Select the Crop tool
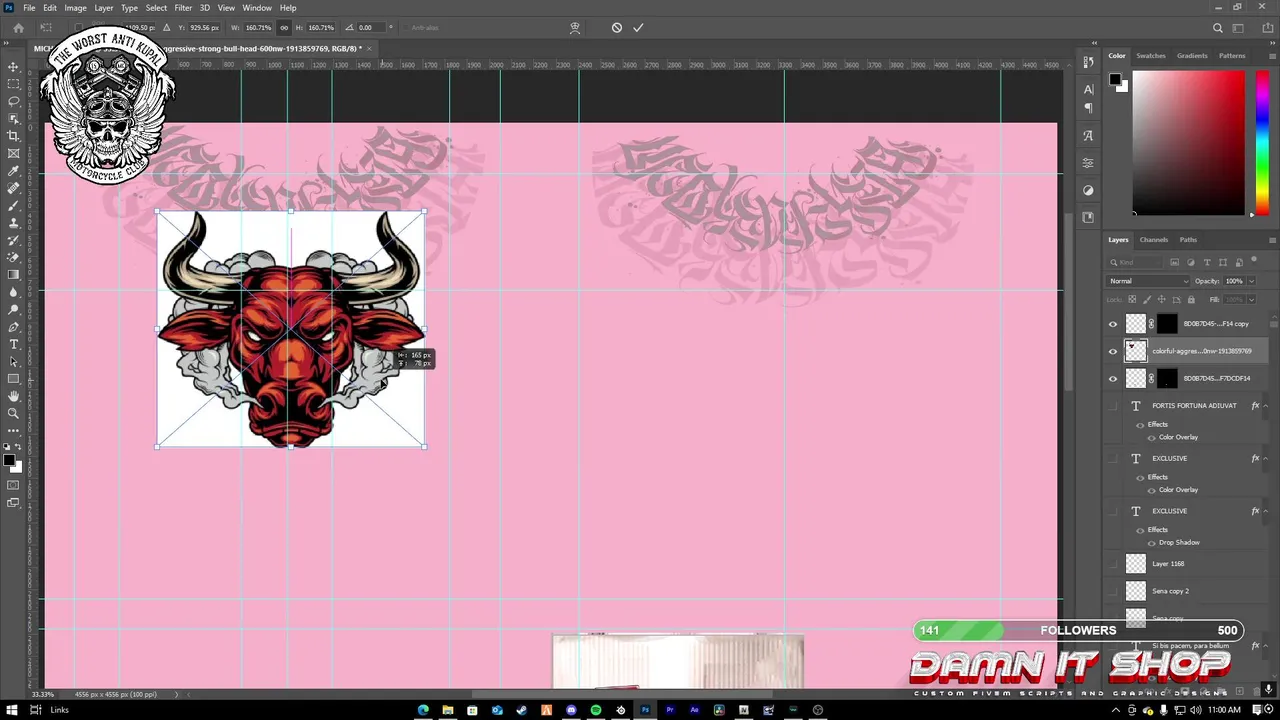This screenshot has height=720, width=1280. 13,136
